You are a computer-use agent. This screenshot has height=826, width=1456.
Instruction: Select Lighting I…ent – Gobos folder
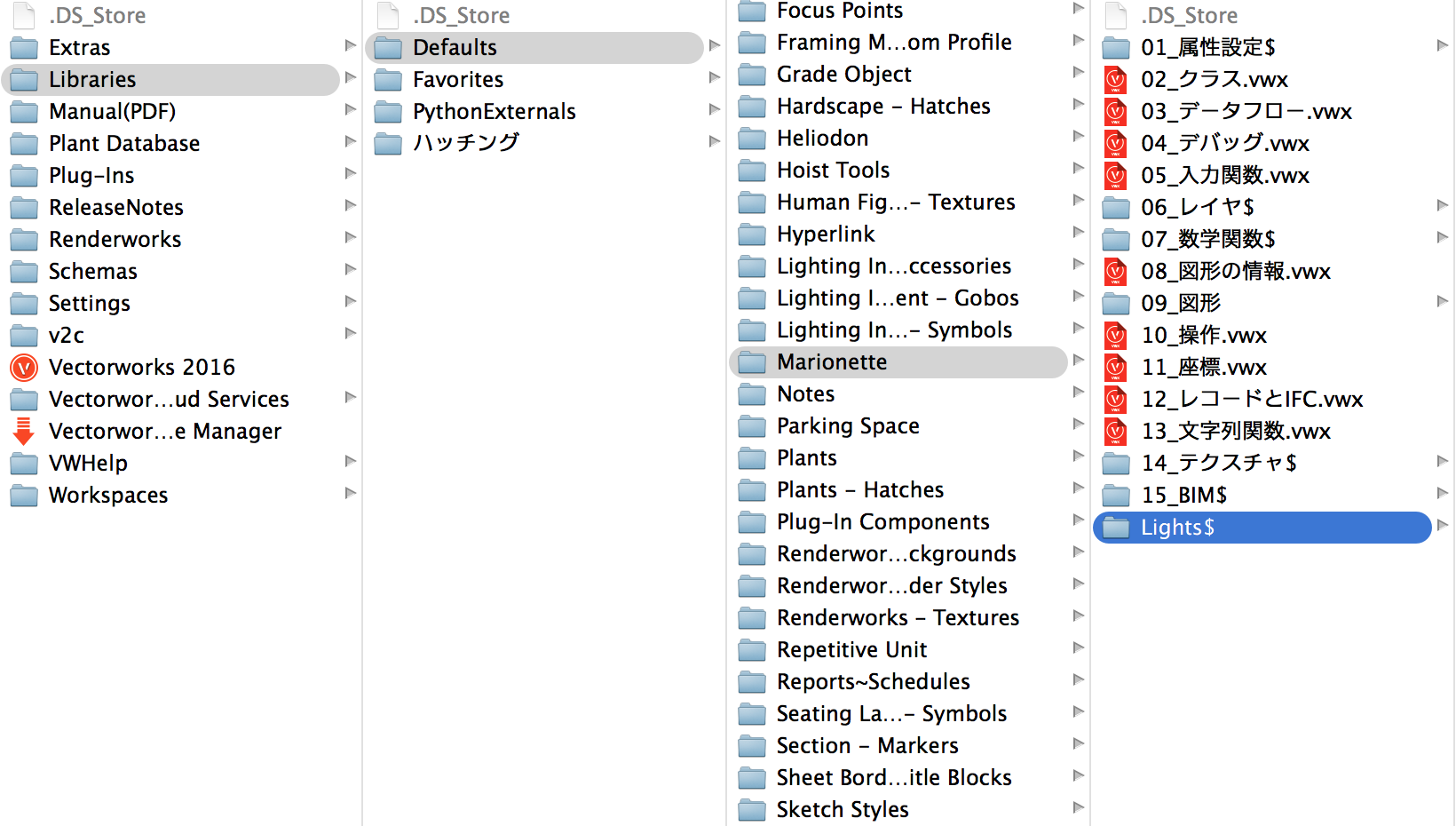coord(898,298)
